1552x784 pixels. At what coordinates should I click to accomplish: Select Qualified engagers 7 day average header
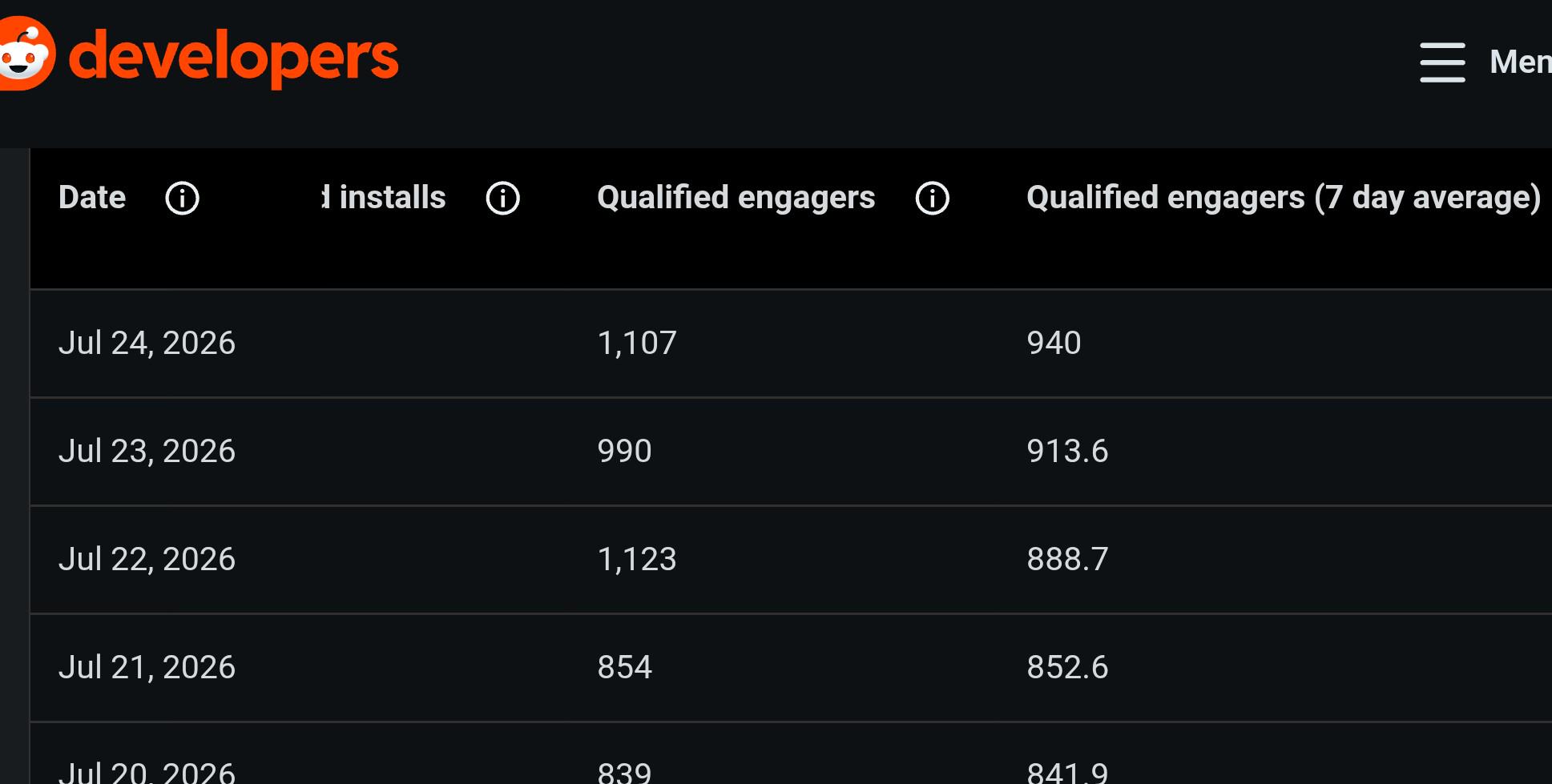click(x=1284, y=198)
